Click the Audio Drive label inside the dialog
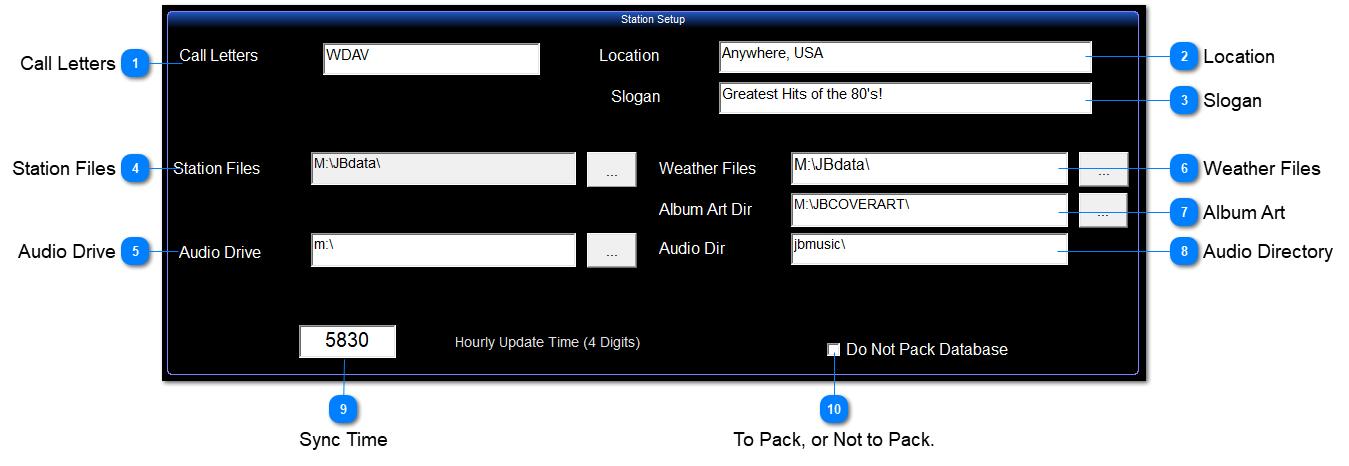The width and height of the screenshot is (1349, 466). point(220,253)
